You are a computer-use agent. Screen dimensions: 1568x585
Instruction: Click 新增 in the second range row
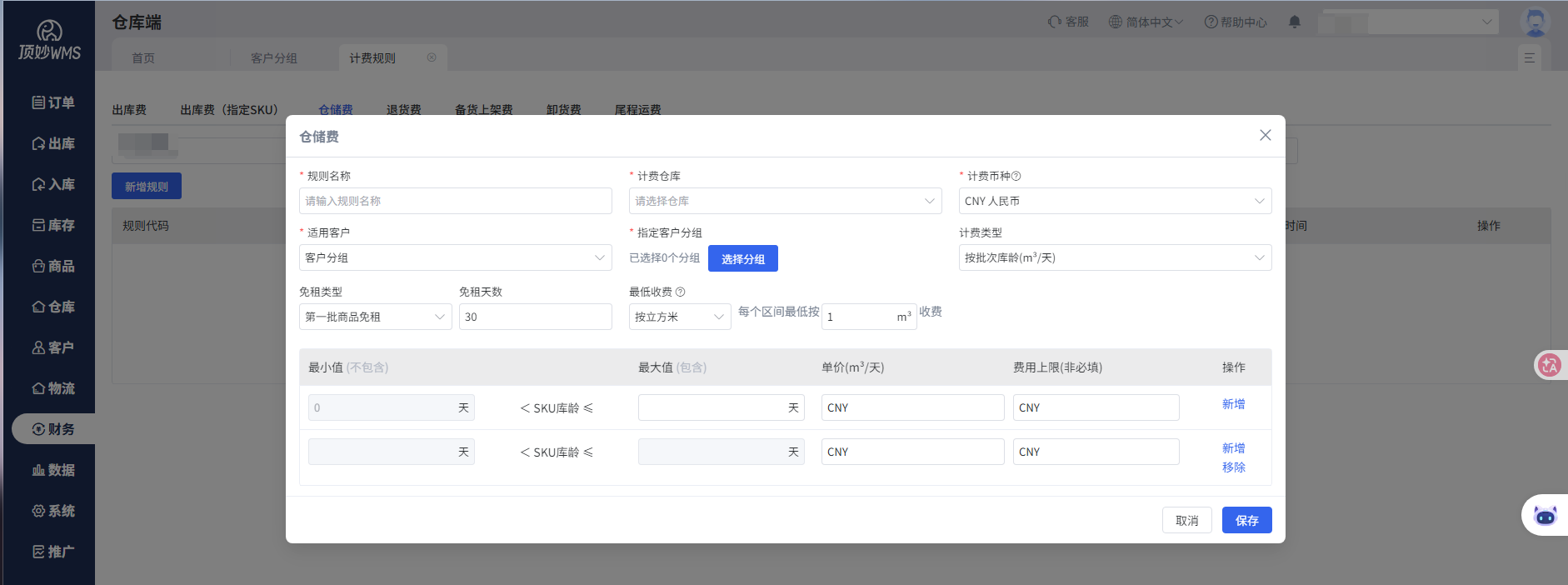1234,448
